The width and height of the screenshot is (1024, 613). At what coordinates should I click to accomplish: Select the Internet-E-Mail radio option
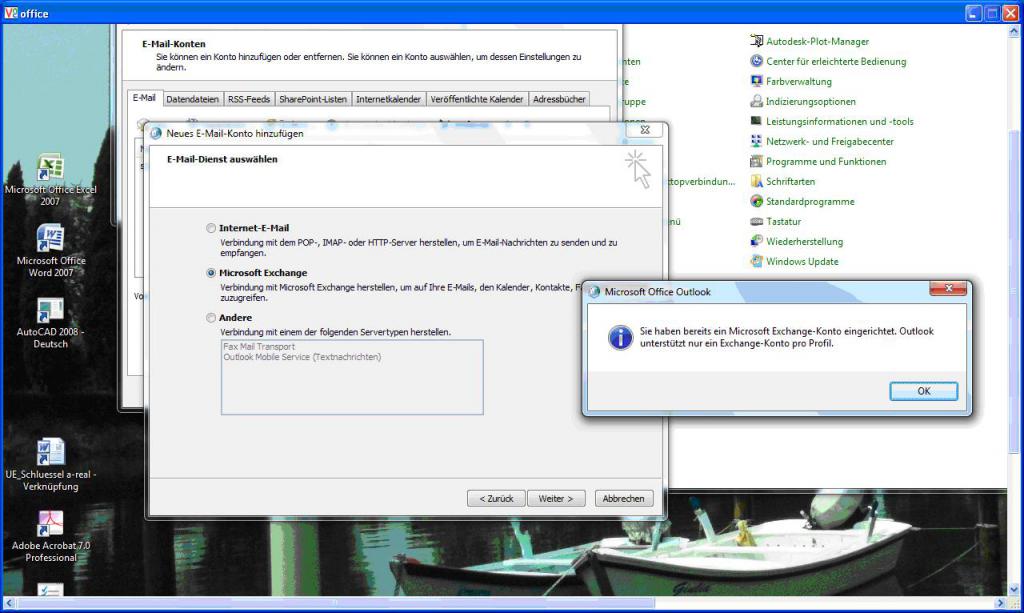211,228
